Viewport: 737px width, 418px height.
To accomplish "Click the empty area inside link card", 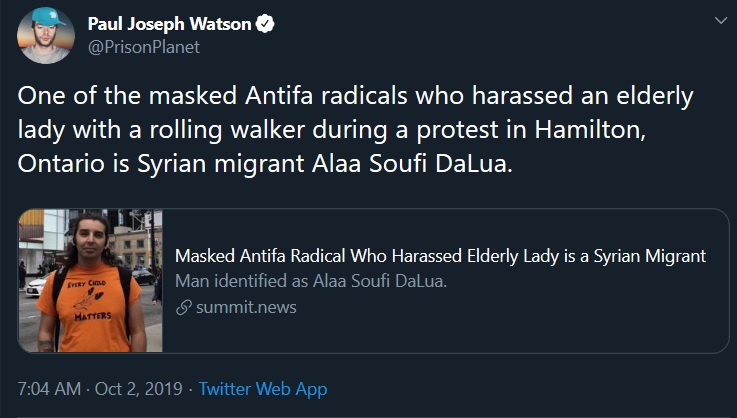I will coord(600,320).
